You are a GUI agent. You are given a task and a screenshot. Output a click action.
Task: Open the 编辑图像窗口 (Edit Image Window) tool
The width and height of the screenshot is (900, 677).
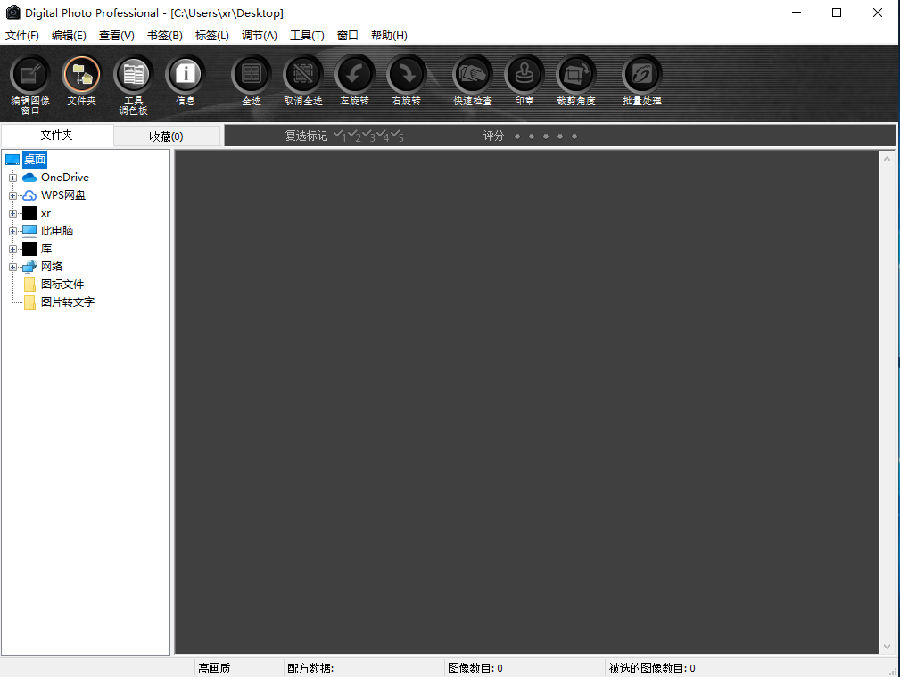tap(29, 75)
